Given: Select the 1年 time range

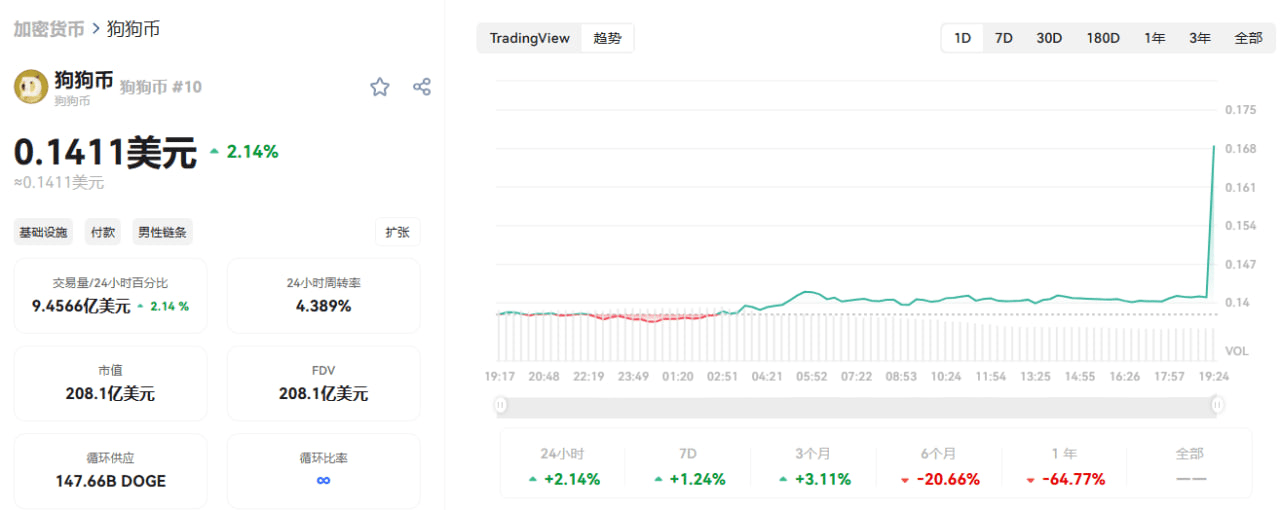Looking at the screenshot, I should [1155, 38].
